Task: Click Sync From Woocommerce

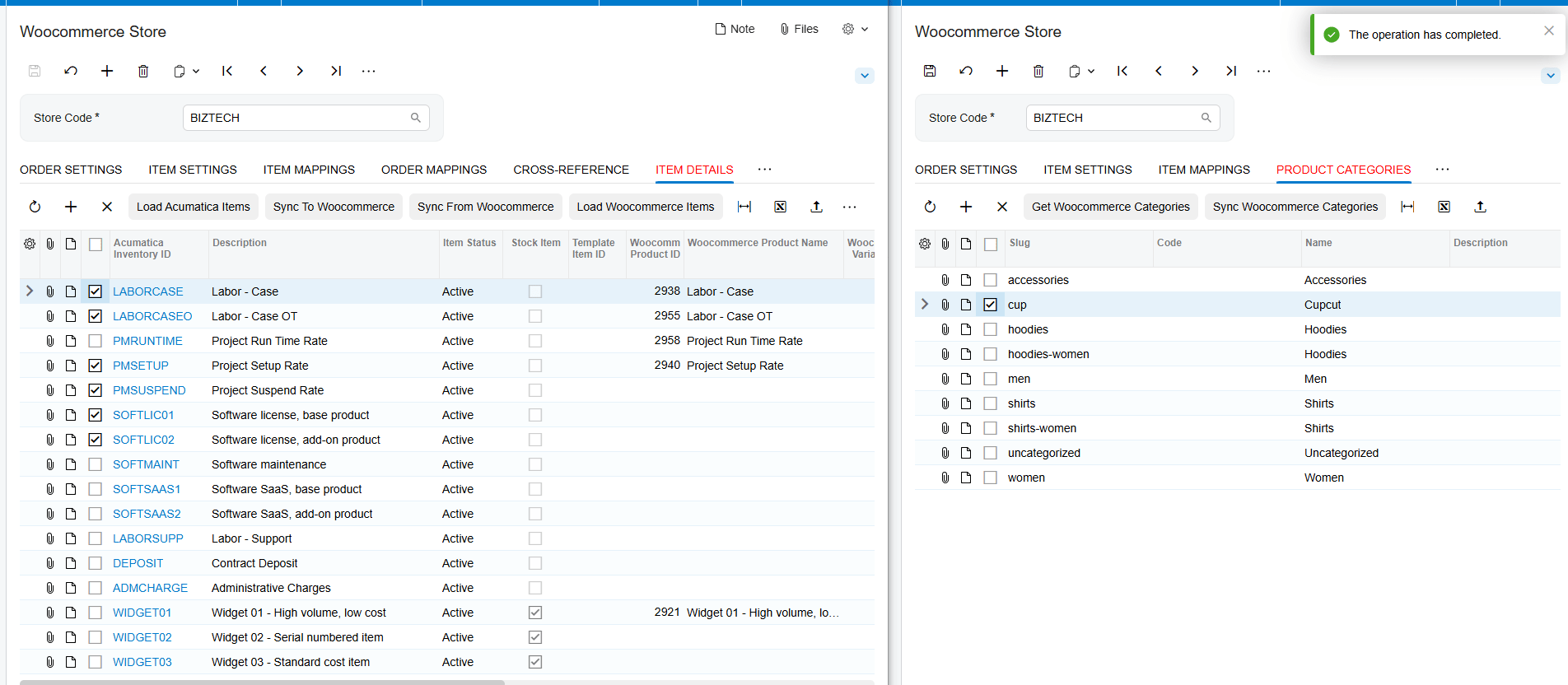Action: pyautogui.click(x=486, y=207)
